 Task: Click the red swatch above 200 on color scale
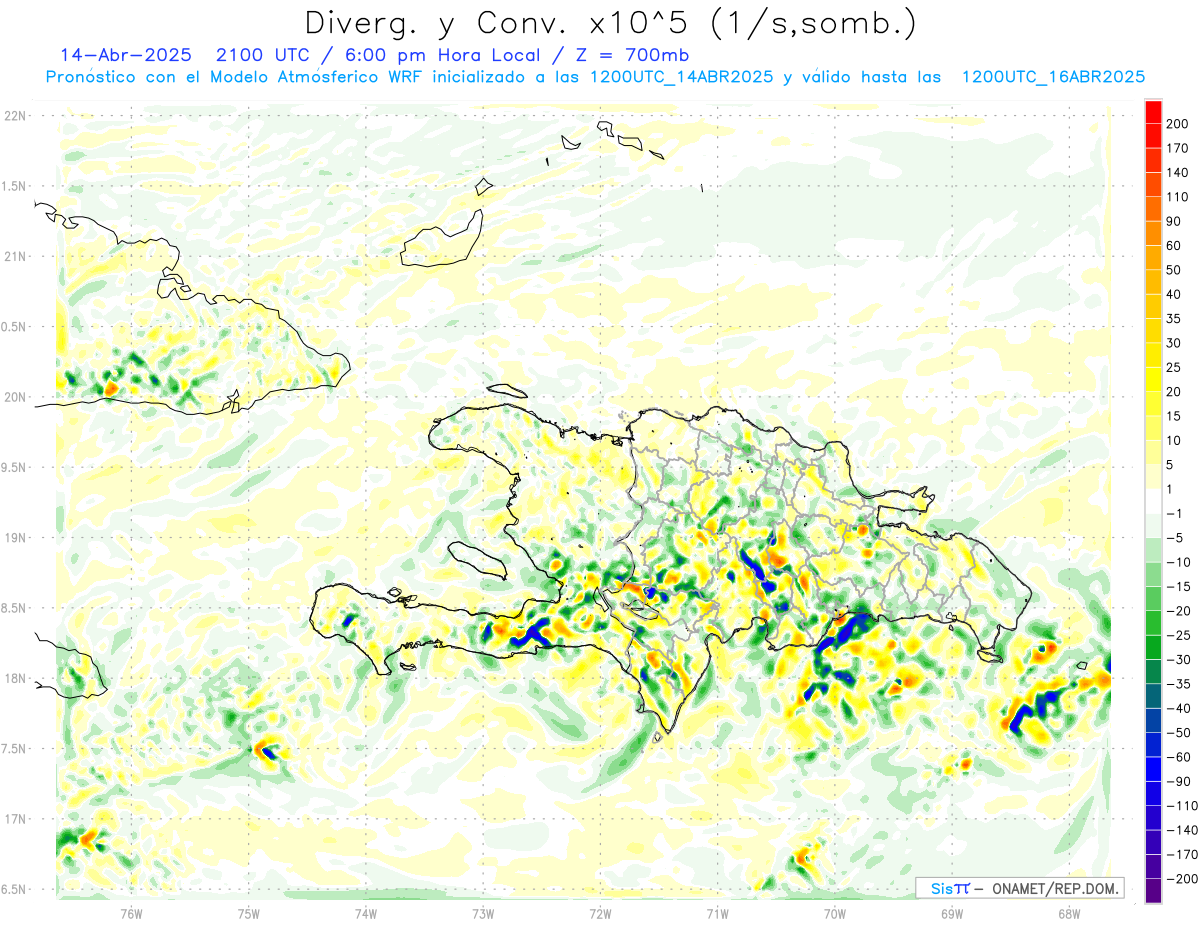1153,111
